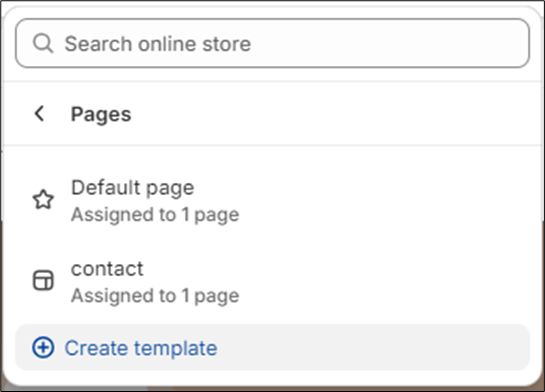Screen dimensions: 545x392
Task: Click the empty right side of search bar
Action: pos(389,43)
